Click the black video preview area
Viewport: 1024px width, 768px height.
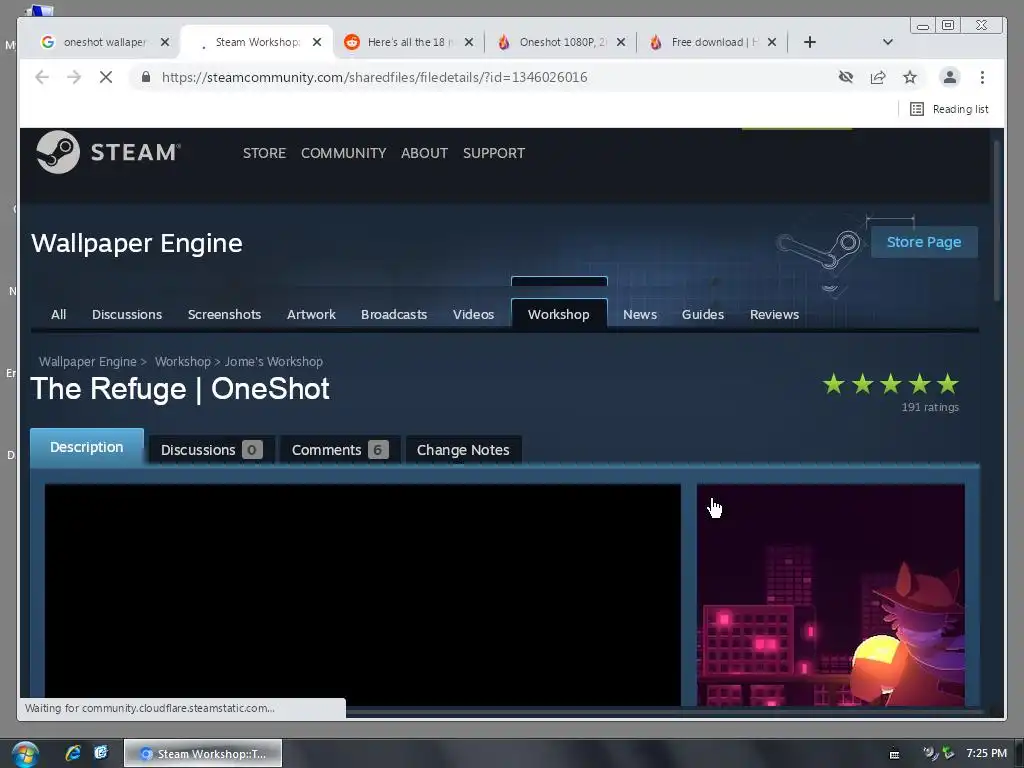click(362, 595)
